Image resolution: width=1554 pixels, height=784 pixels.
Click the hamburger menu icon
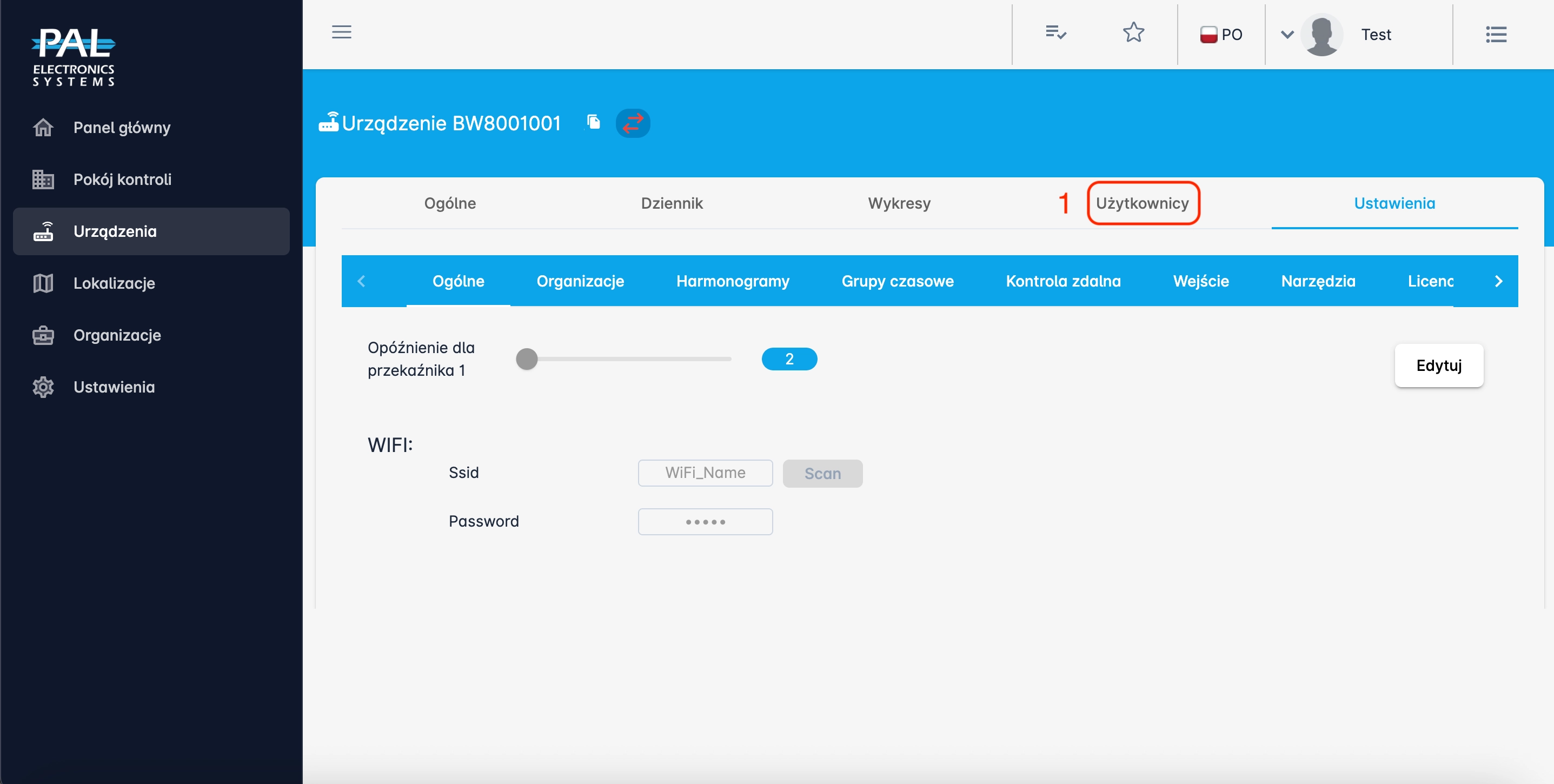pos(341,32)
